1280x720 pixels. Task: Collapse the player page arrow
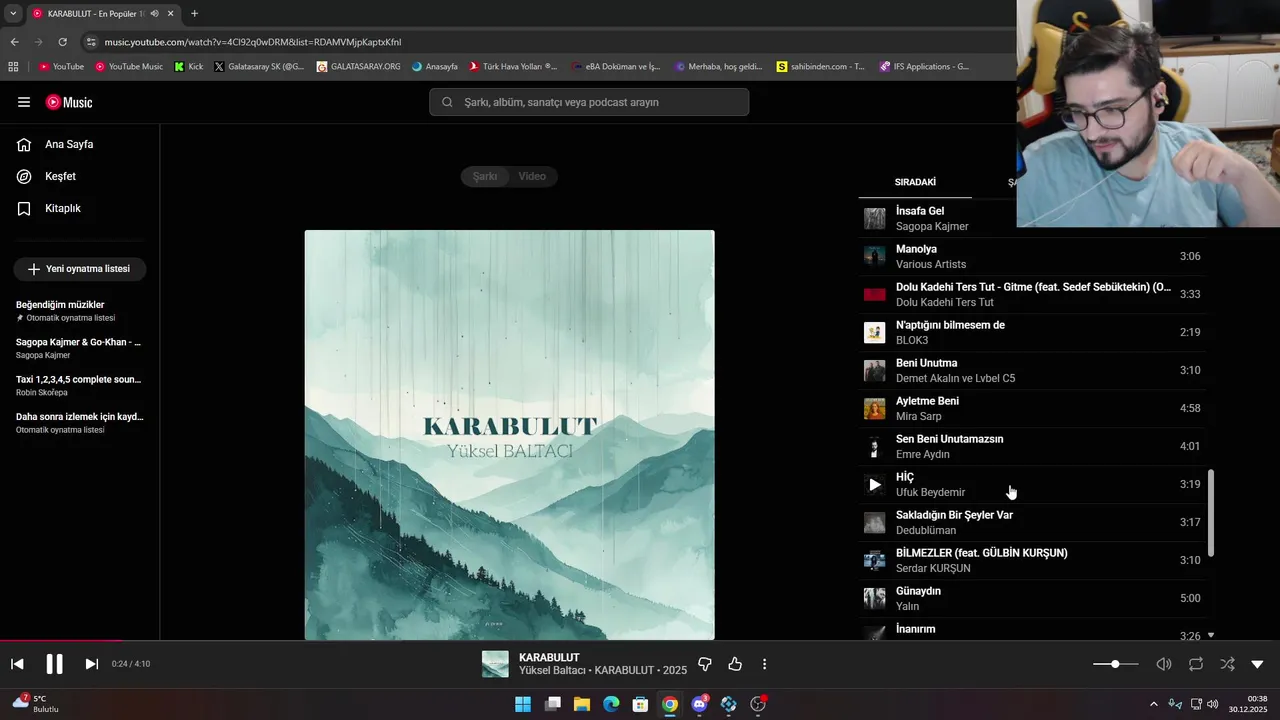1257,664
